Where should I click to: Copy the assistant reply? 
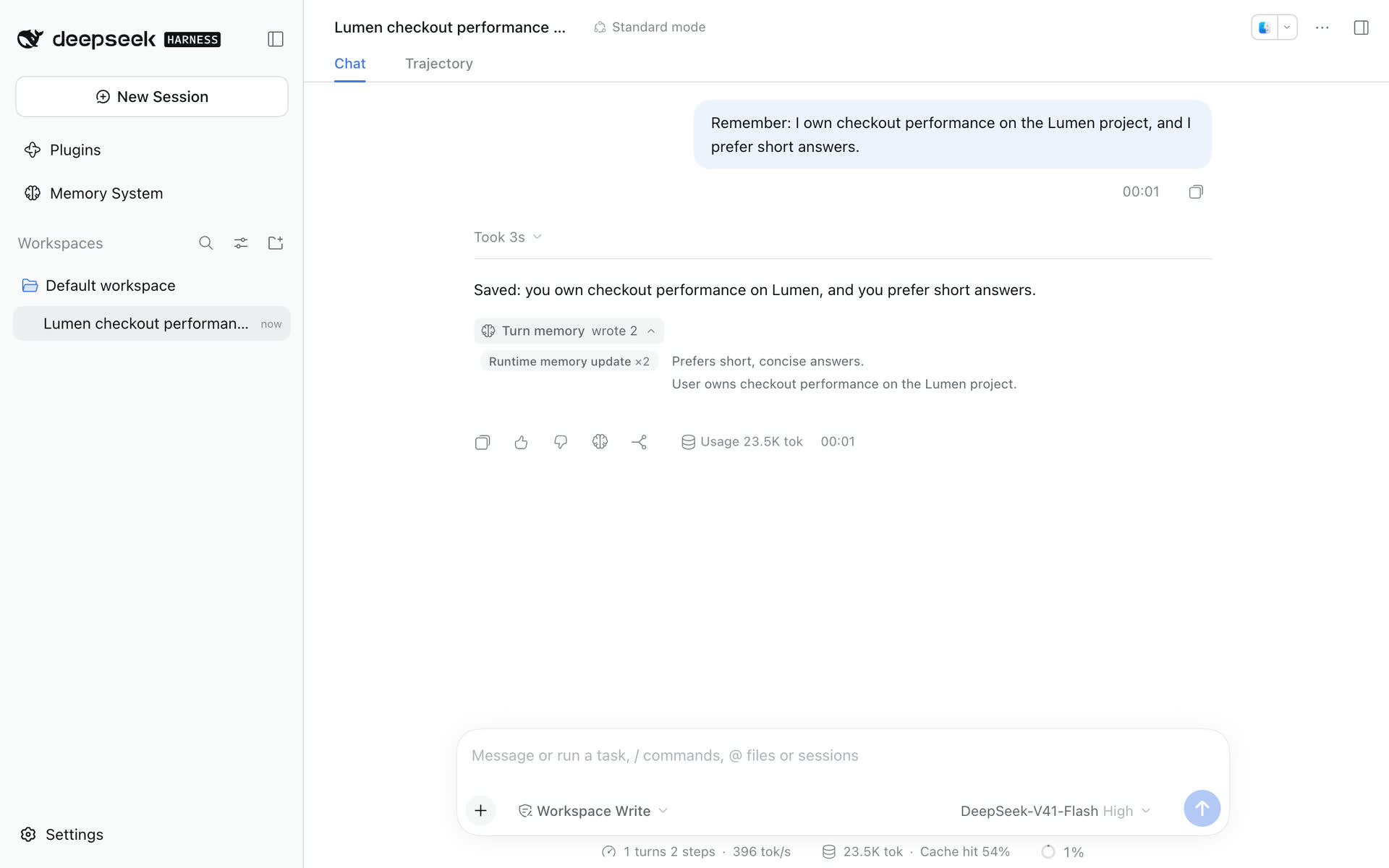pos(483,442)
